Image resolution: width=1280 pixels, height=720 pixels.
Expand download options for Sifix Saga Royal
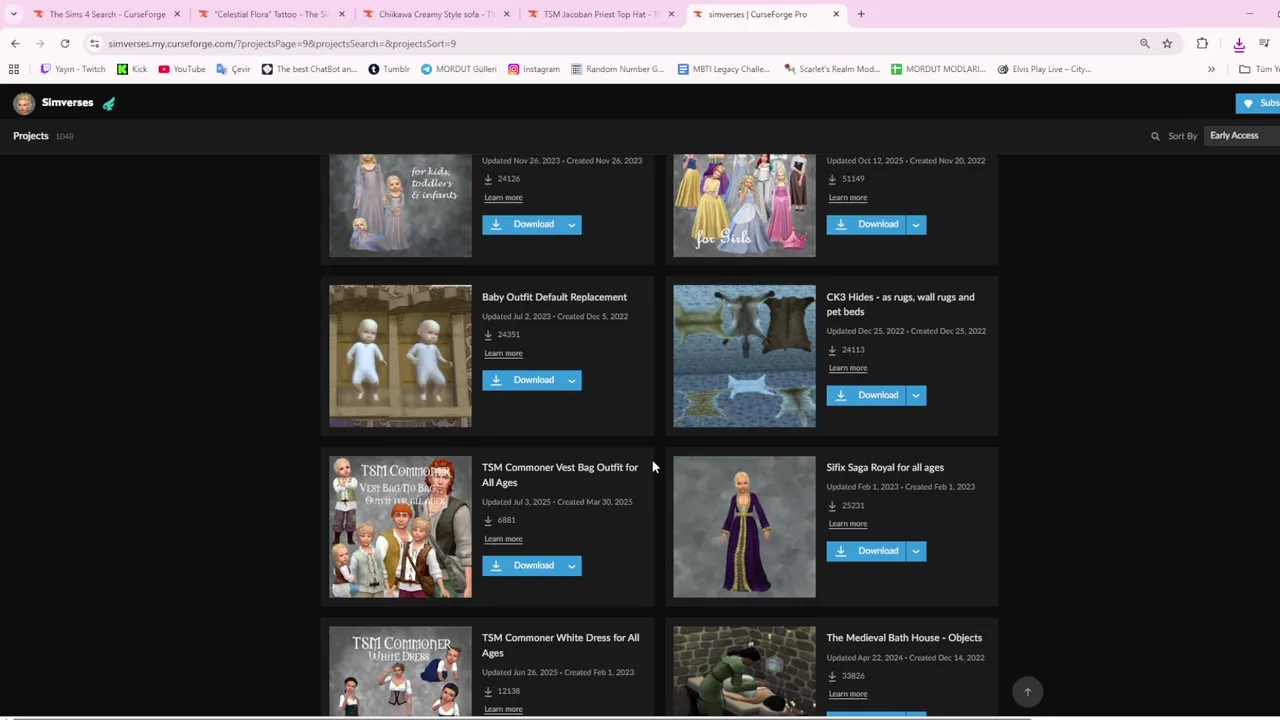(916, 551)
